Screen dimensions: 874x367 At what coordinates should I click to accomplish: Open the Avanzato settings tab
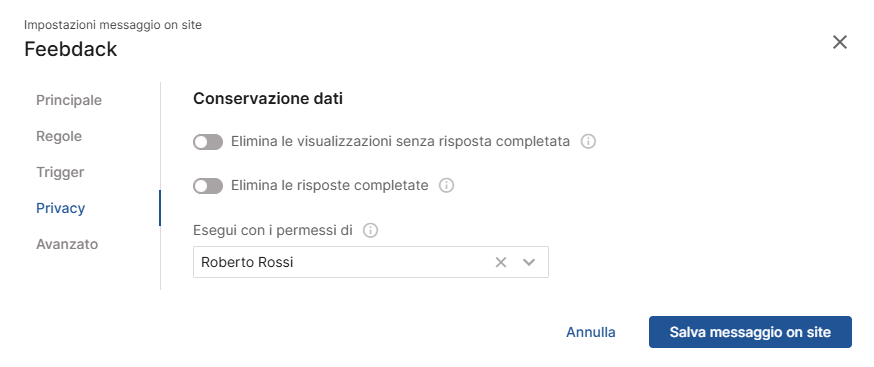[67, 244]
